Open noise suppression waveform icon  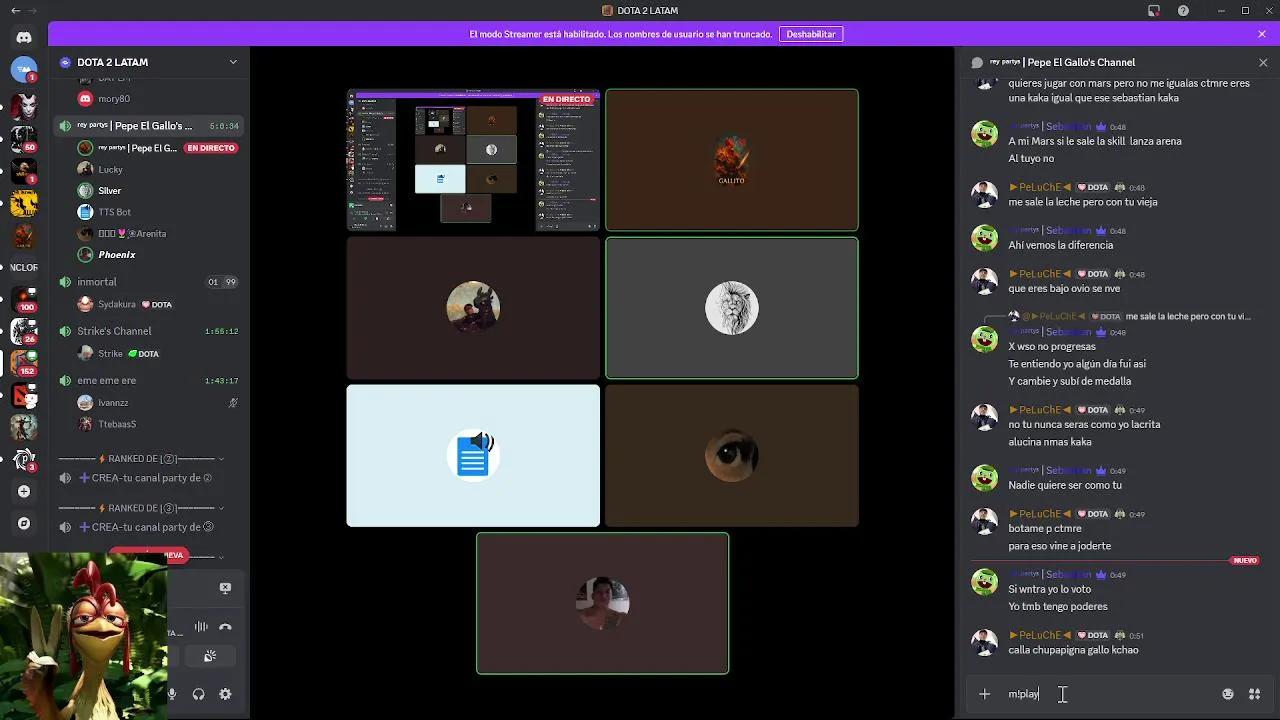pyautogui.click(x=201, y=627)
